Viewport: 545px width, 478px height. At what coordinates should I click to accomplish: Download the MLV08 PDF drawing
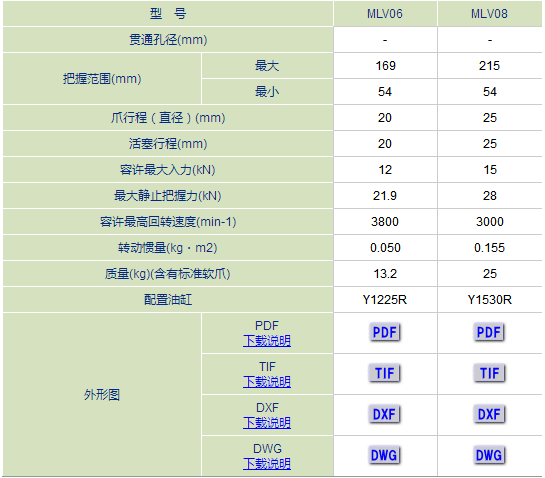489,332
